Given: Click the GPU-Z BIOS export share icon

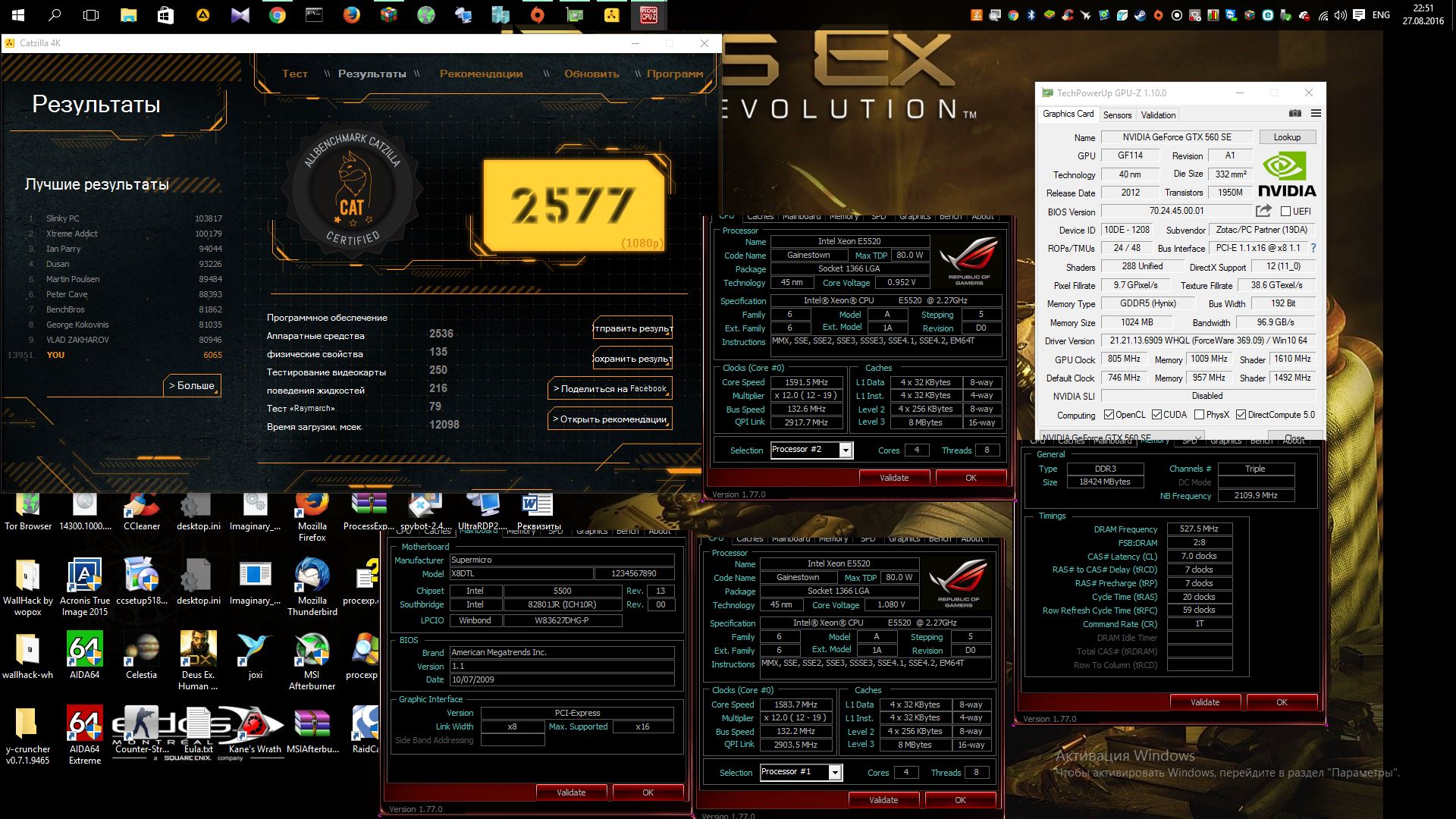Looking at the screenshot, I should coord(1263,211).
